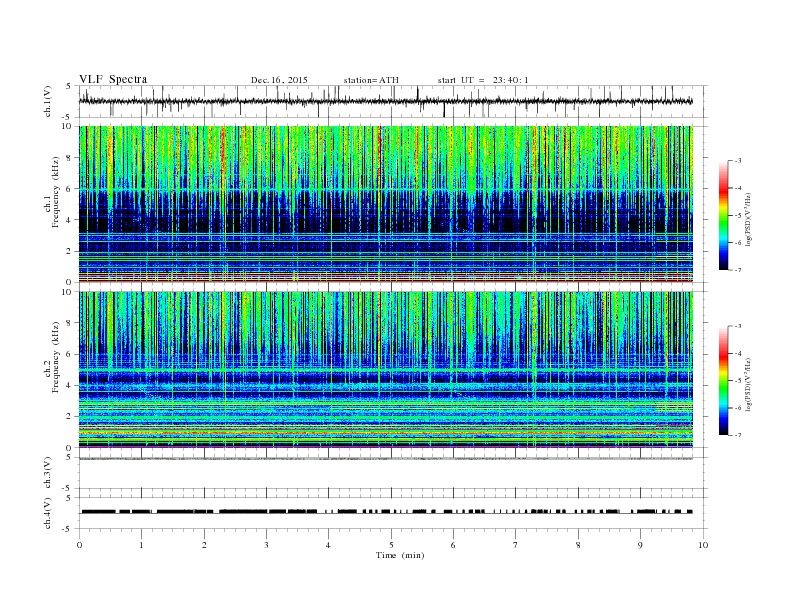Click the ch.2 spectrogram color scale bar
792x612 pixels.
pyautogui.click(x=723, y=380)
